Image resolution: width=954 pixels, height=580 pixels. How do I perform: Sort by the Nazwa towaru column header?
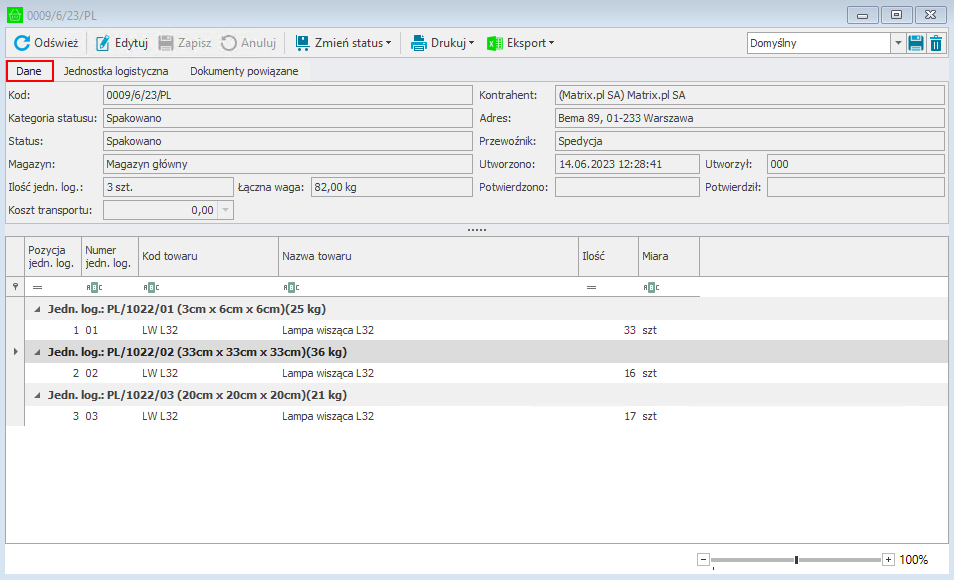428,256
